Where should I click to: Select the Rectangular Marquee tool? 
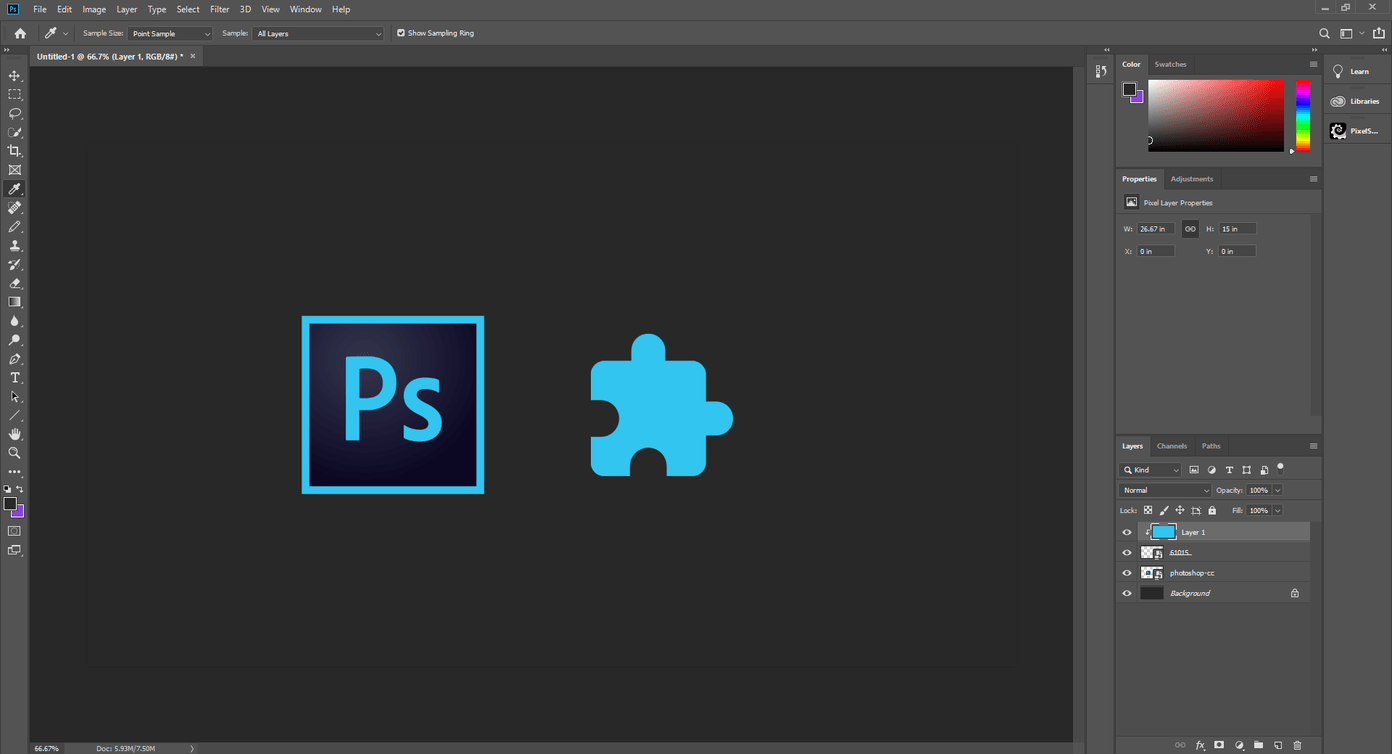pos(15,94)
